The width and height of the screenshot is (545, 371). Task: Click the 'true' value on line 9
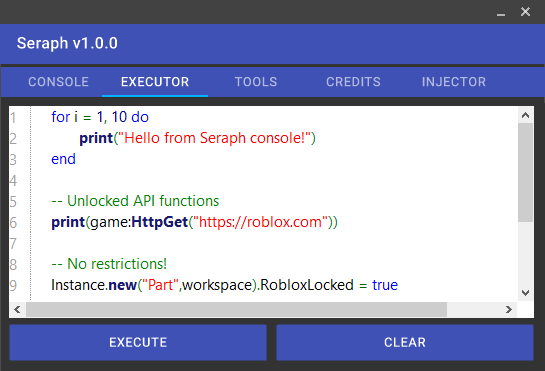(385, 285)
